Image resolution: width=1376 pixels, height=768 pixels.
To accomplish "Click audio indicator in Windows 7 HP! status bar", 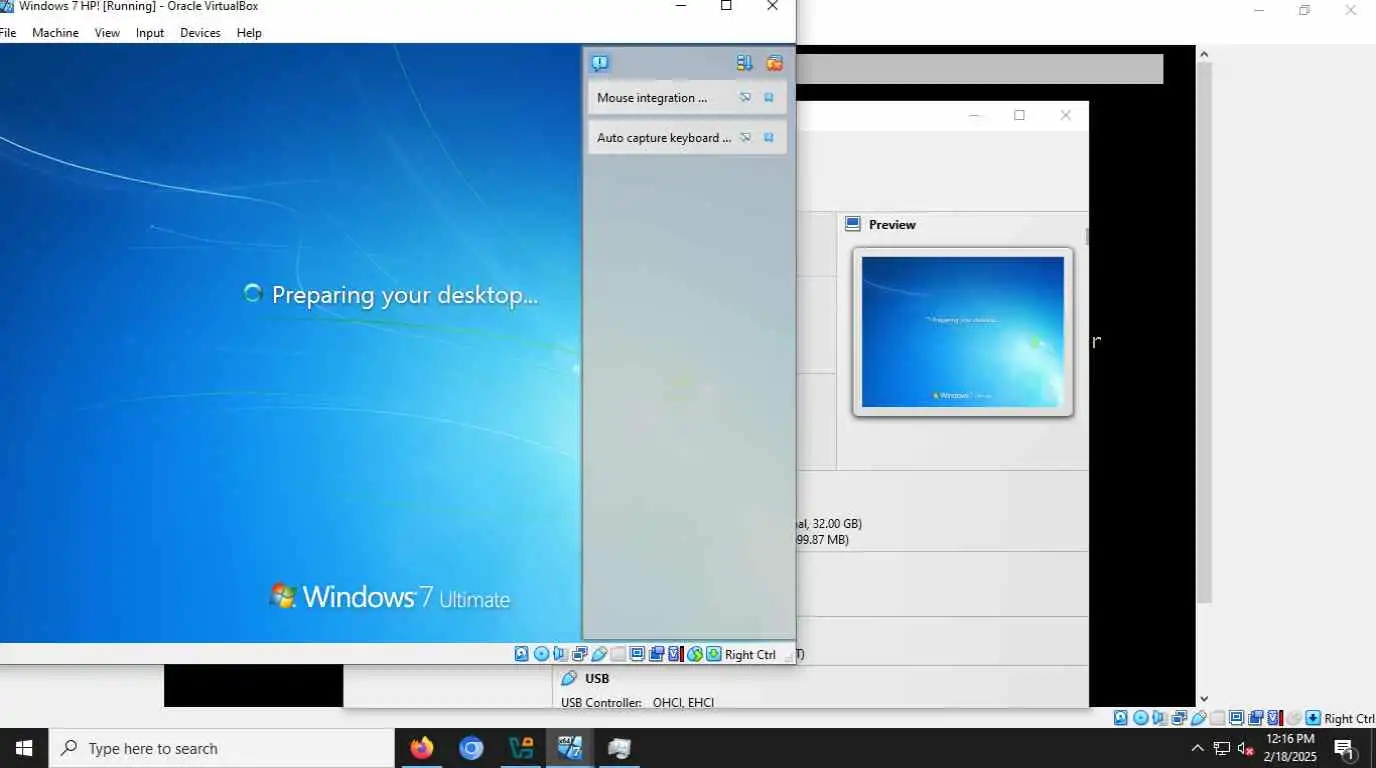I will point(559,654).
